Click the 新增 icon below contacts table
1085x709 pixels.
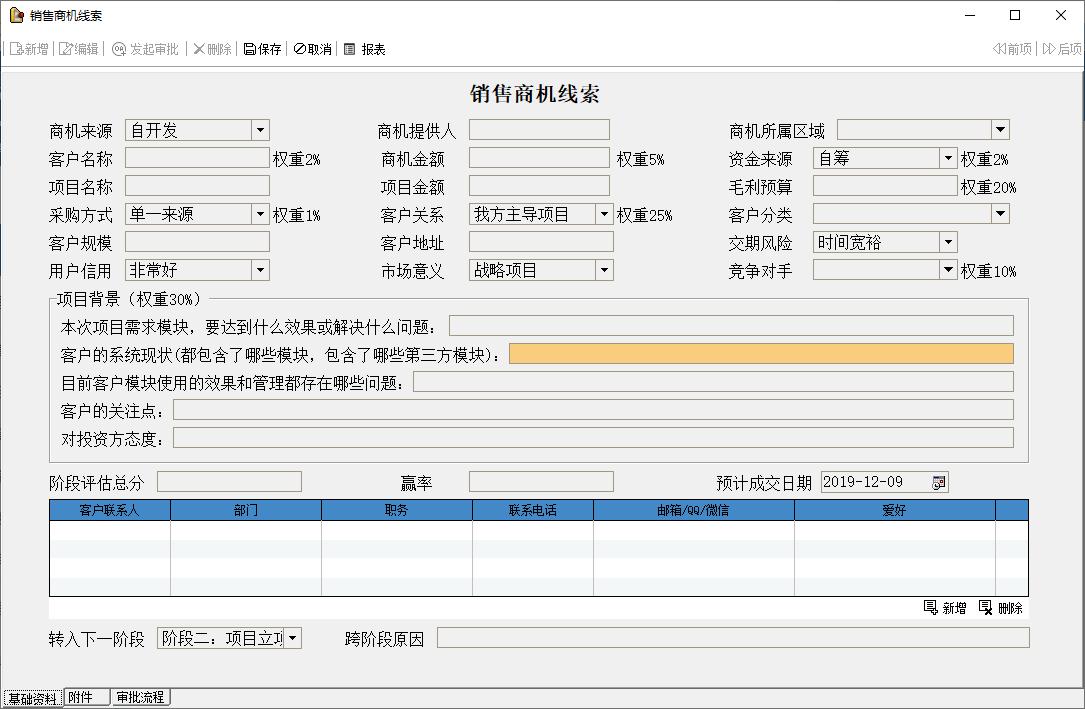point(931,608)
